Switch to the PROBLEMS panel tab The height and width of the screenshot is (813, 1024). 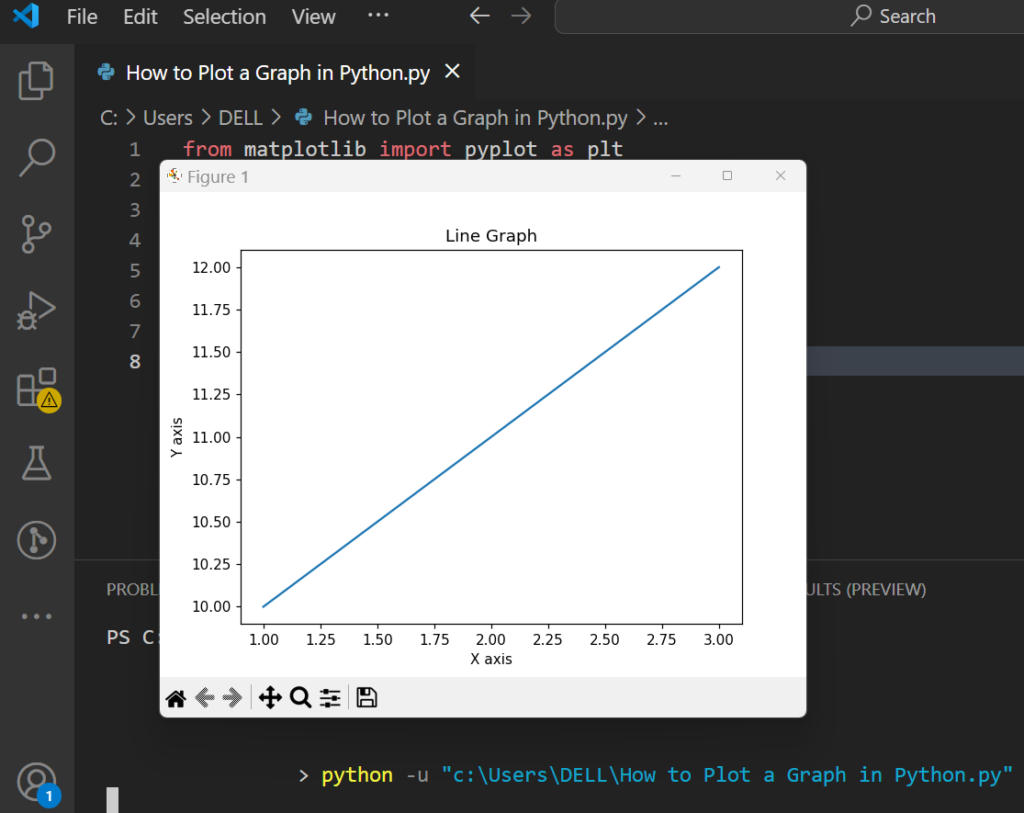click(133, 589)
